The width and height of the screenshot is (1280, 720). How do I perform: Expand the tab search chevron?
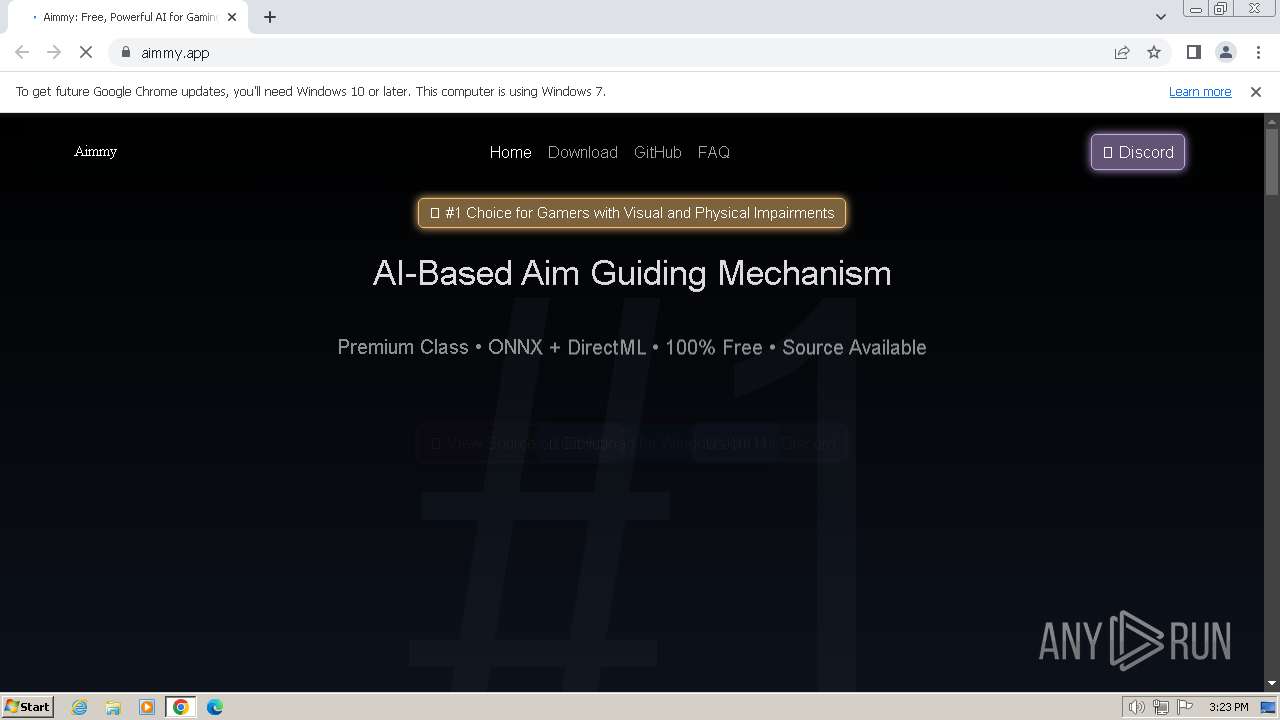1161,17
